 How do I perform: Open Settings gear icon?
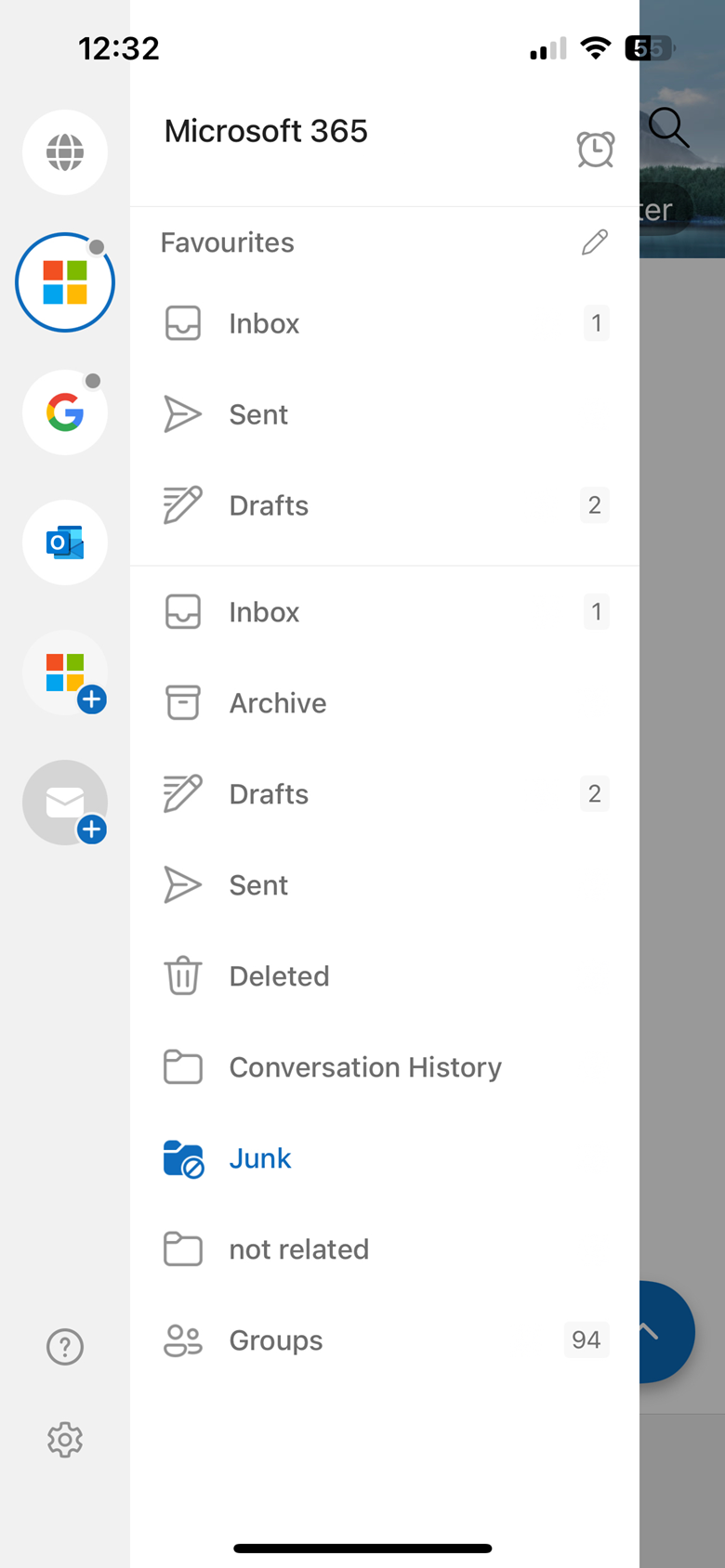65,1440
